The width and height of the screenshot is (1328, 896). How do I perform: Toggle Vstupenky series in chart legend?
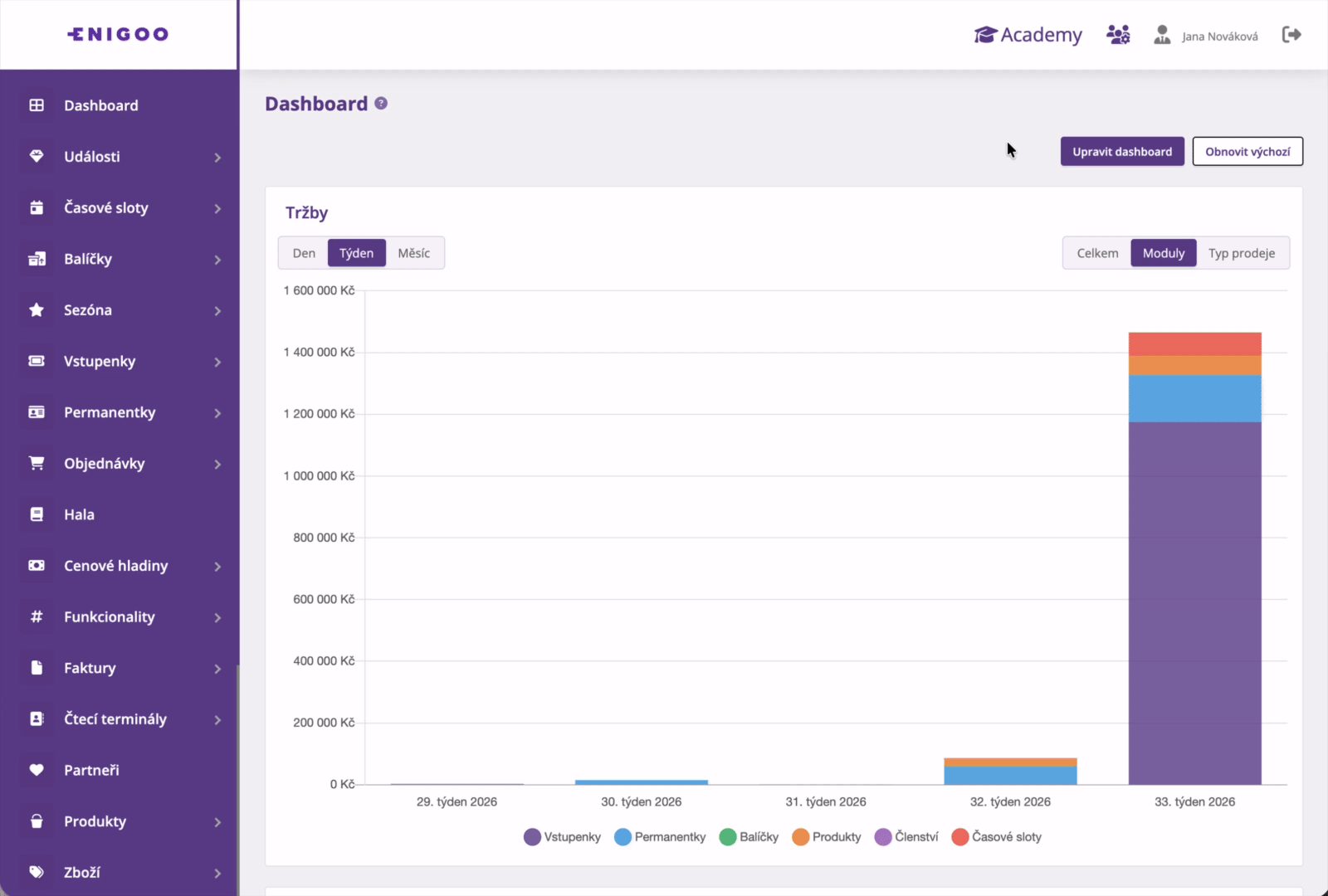[x=562, y=837]
